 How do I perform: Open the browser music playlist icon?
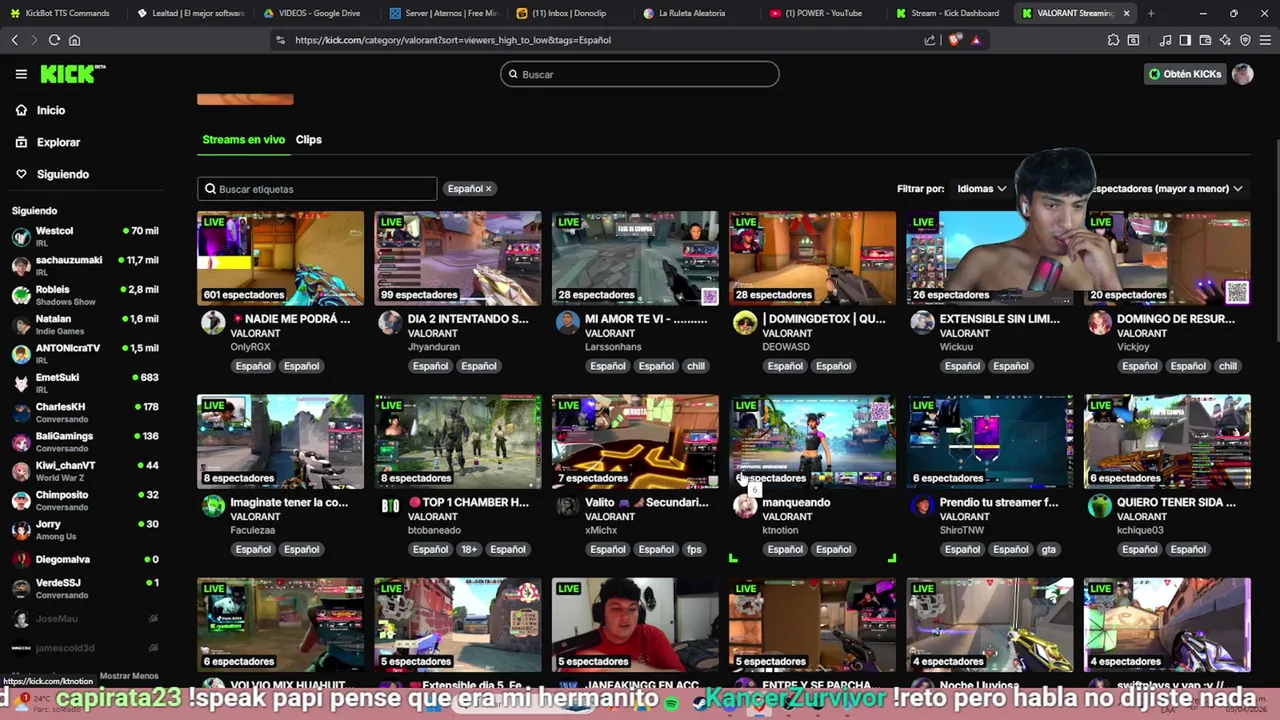point(1165,40)
